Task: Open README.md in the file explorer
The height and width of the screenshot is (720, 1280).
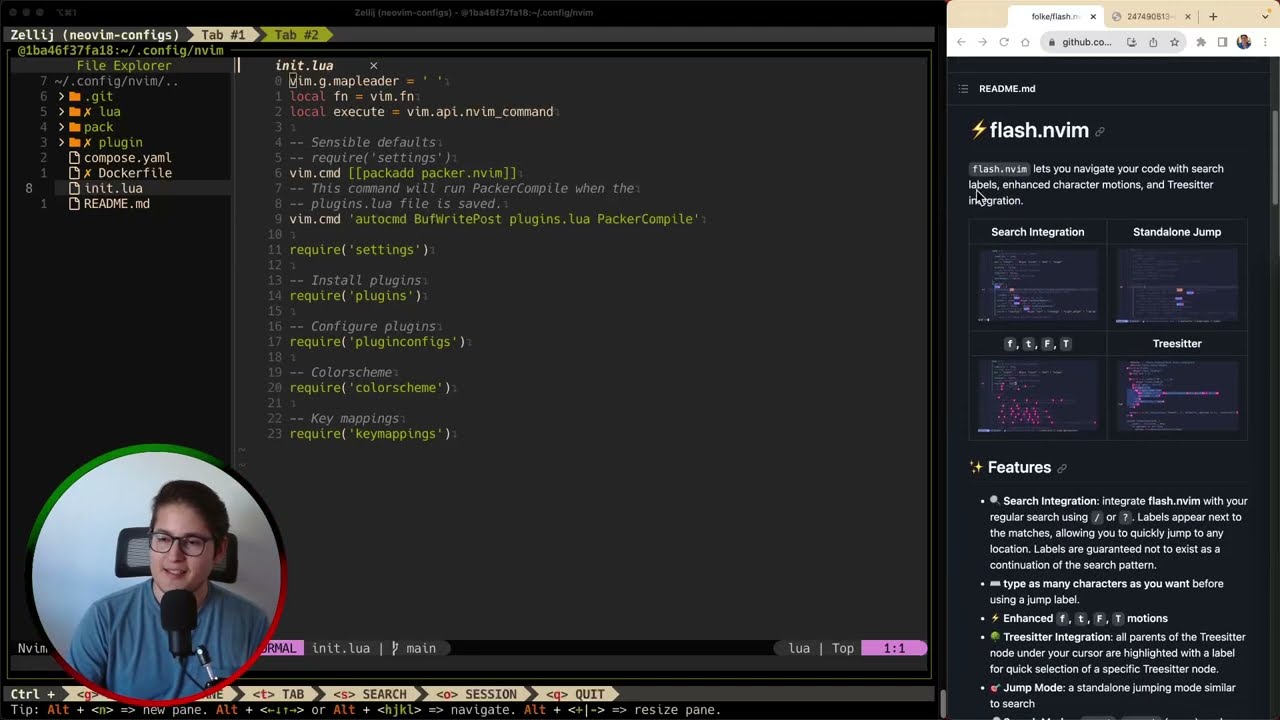Action: click(117, 204)
